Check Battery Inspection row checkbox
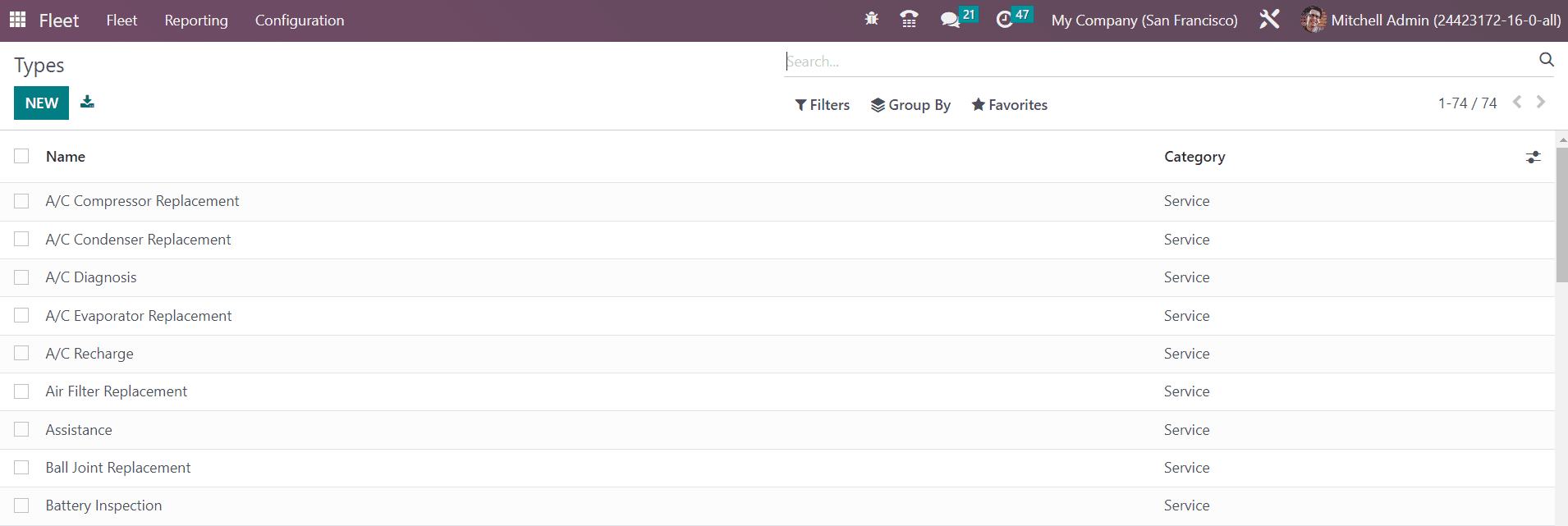Screen dimensions: 1568x526 21,505
